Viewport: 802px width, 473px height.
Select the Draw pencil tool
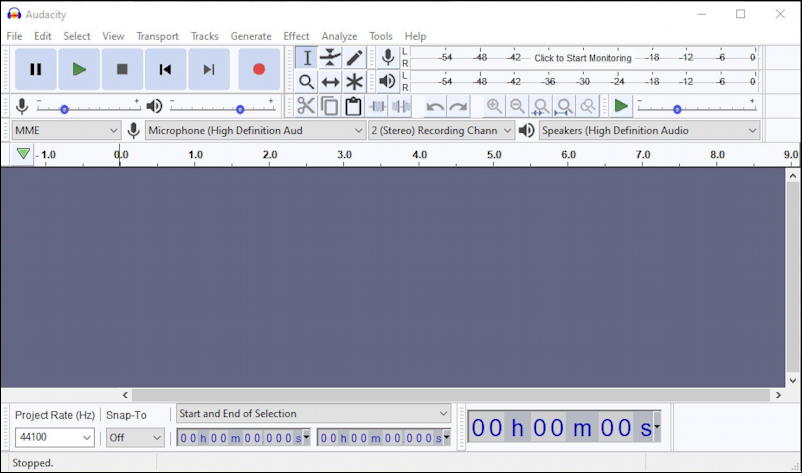(354, 57)
